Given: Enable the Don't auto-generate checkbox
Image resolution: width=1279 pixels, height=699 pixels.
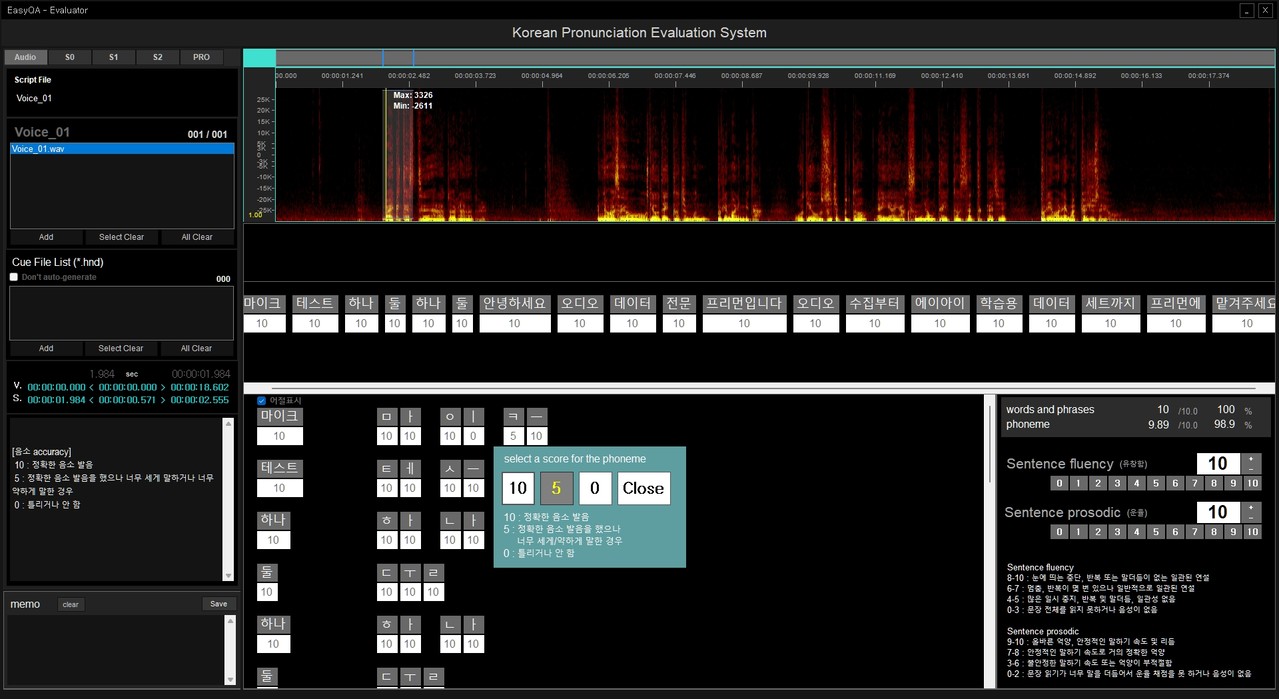Looking at the screenshot, I should tap(14, 277).
